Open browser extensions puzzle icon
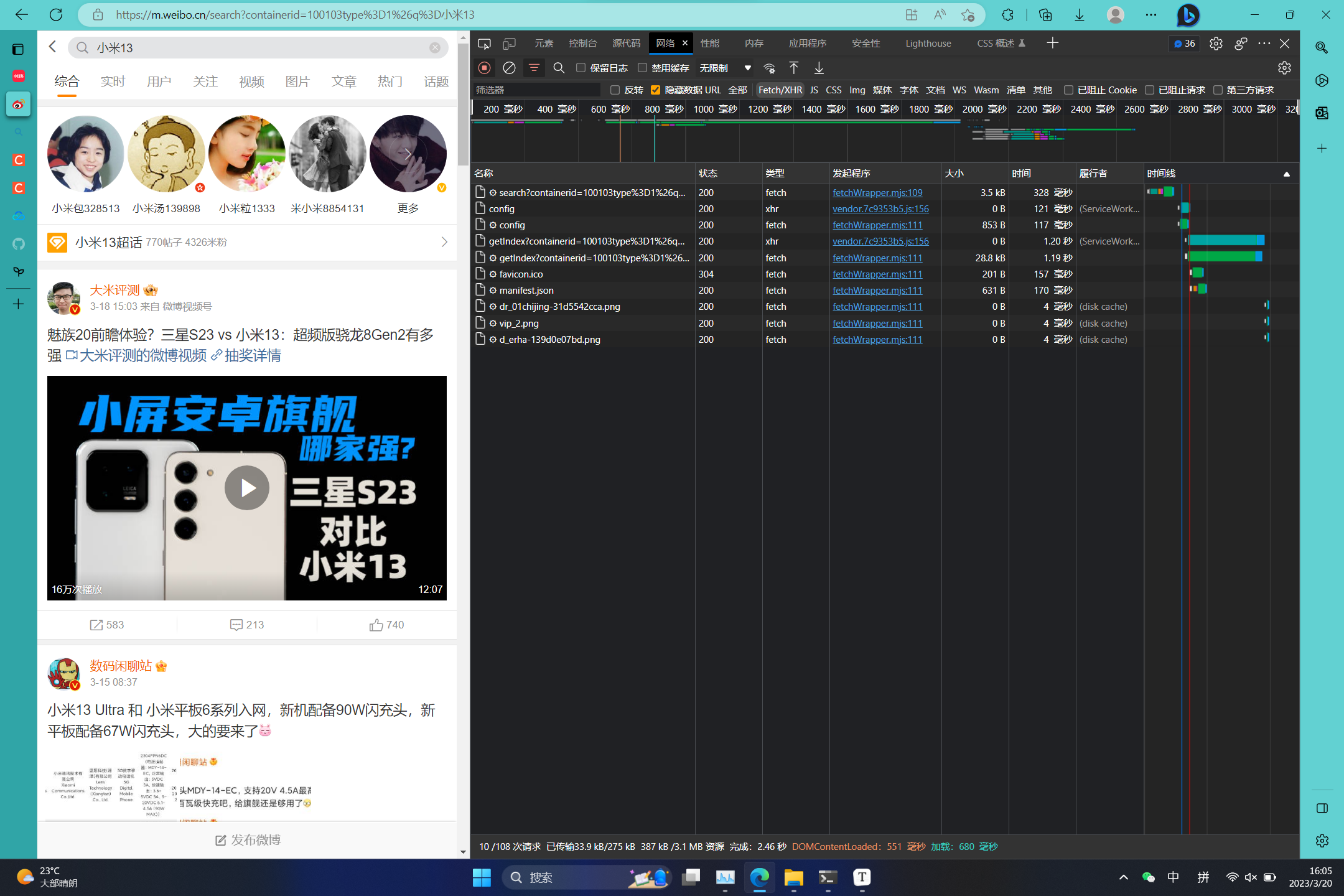 [1007, 15]
